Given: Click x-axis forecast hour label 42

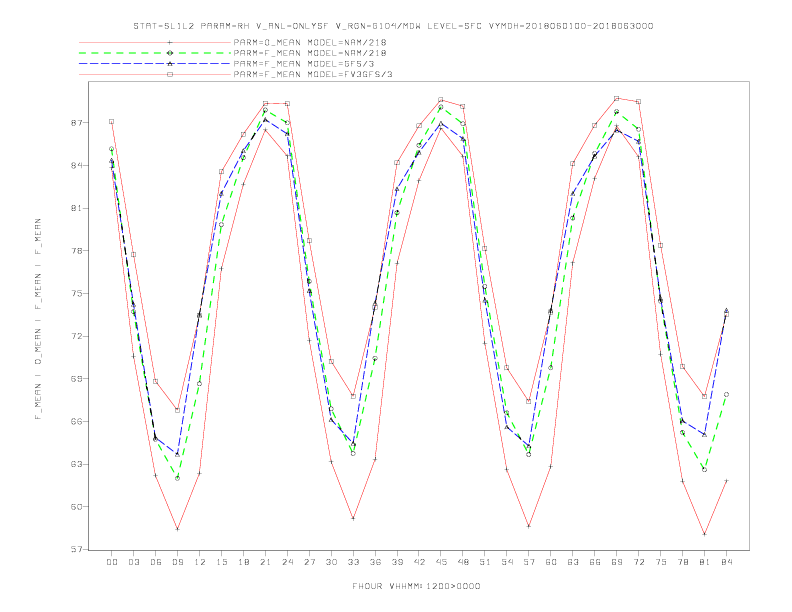Looking at the screenshot, I should tap(419, 562).
